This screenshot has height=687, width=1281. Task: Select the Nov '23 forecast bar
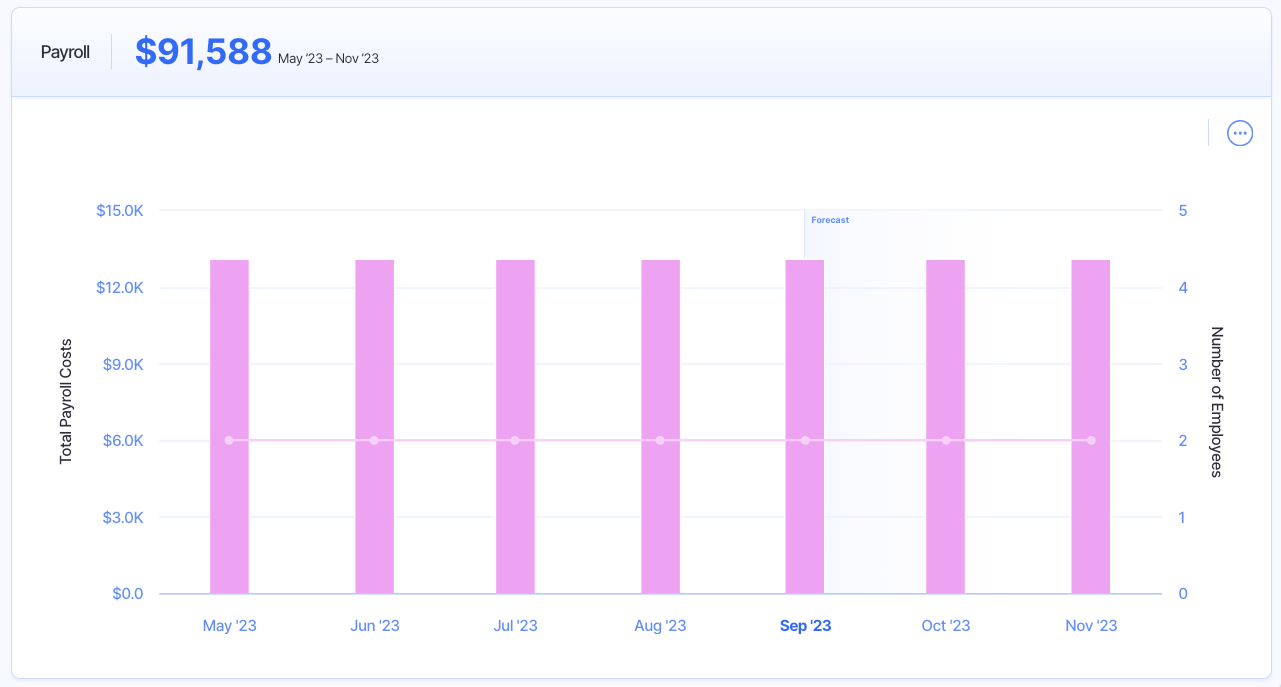point(1090,350)
